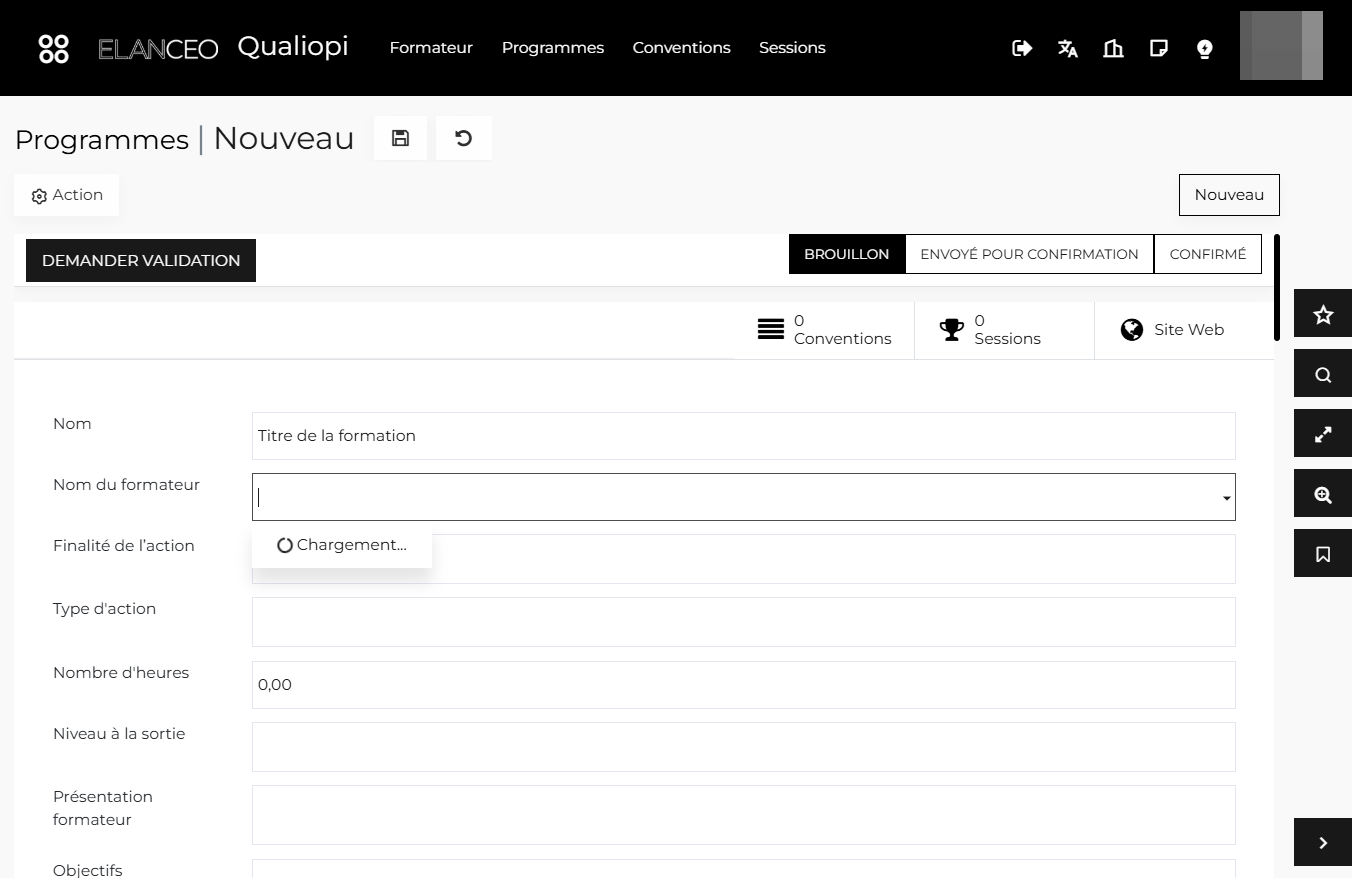Image resolution: width=1352 pixels, height=878 pixels.
Task: Click the Finalité de l'action field
Action: click(x=744, y=559)
